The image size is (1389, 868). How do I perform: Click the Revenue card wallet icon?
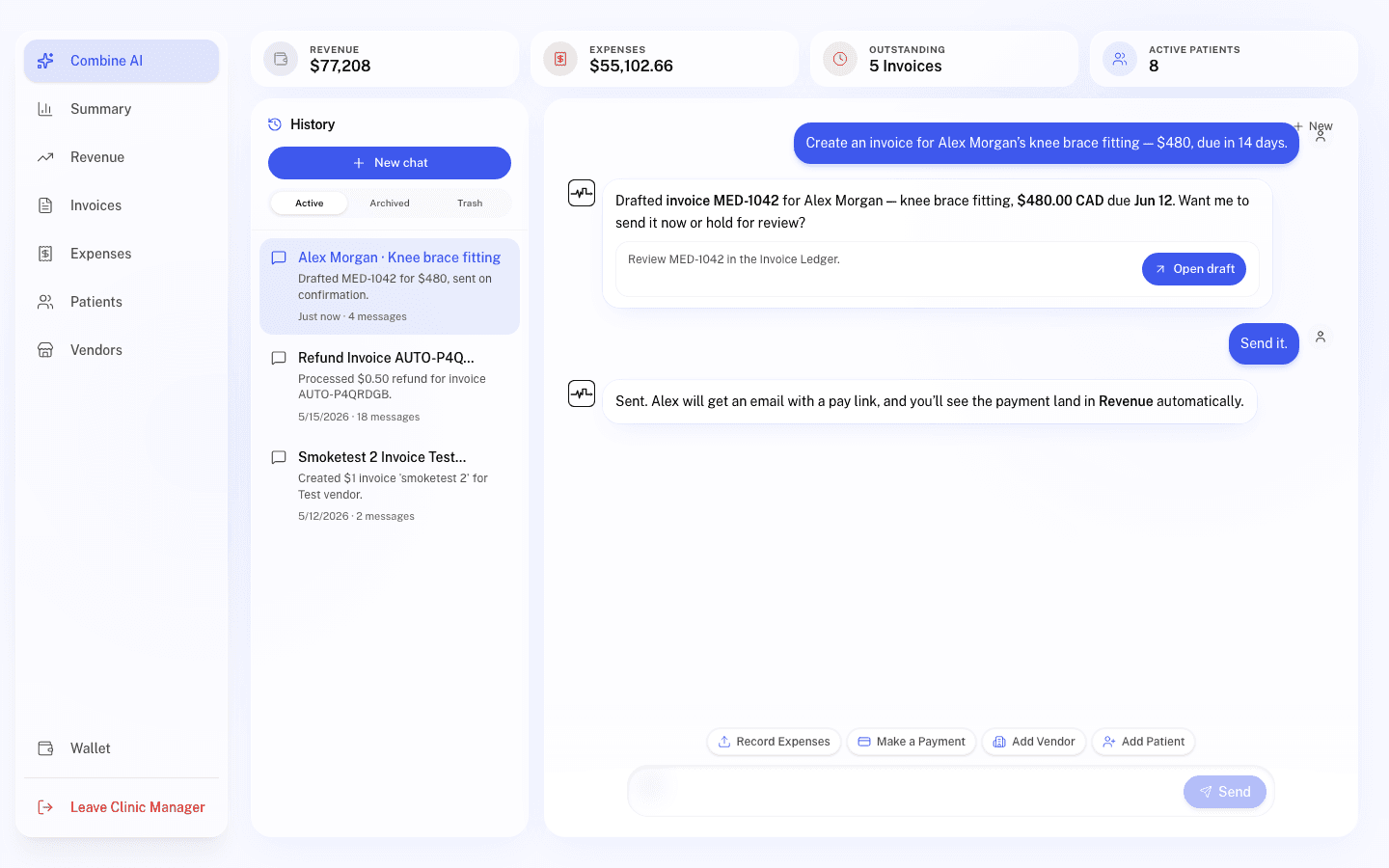[281, 59]
